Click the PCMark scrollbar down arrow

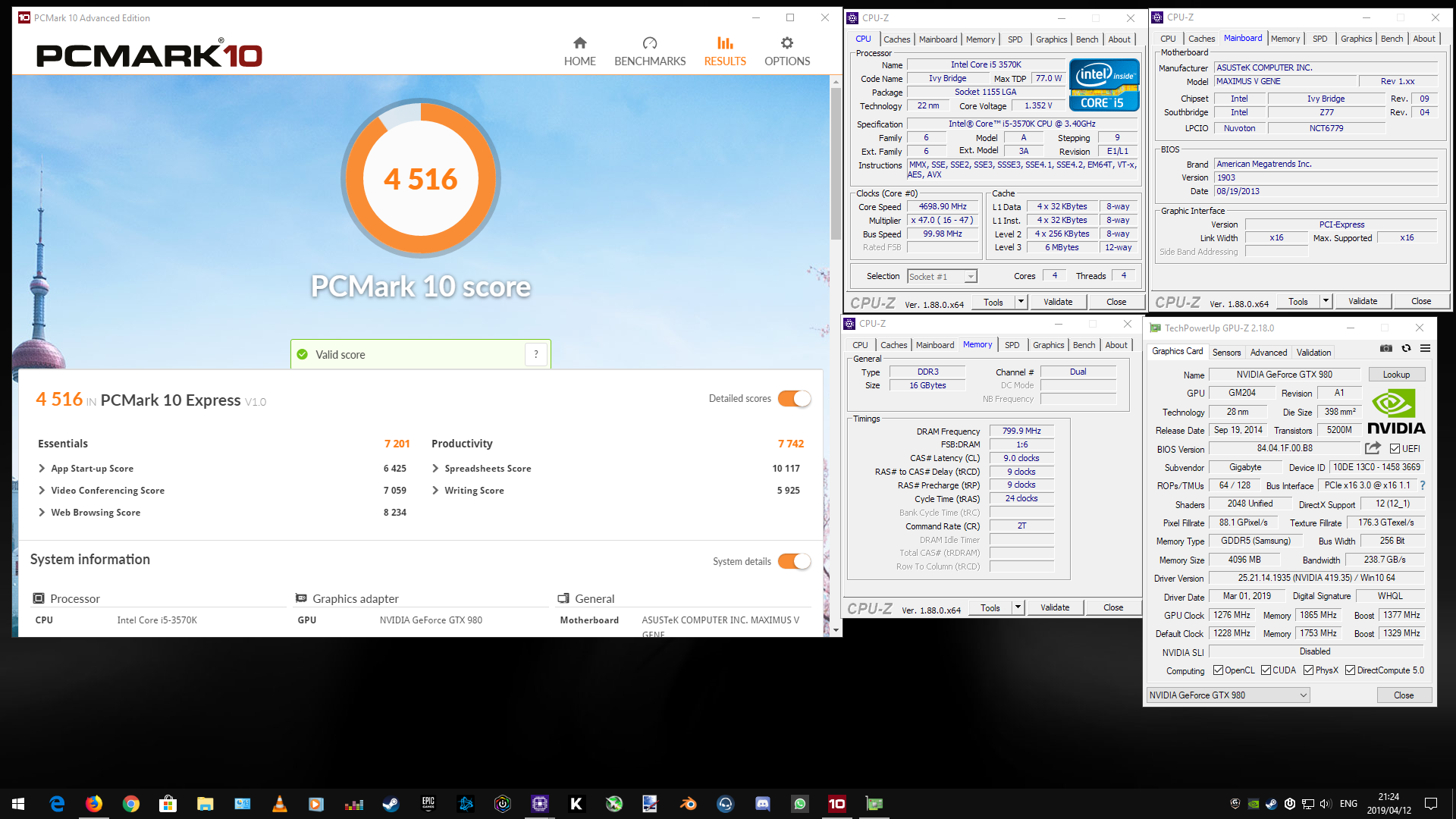coord(836,630)
